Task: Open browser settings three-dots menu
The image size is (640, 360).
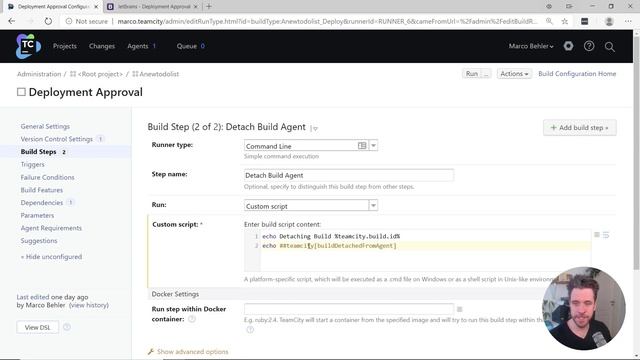Action: point(628,21)
